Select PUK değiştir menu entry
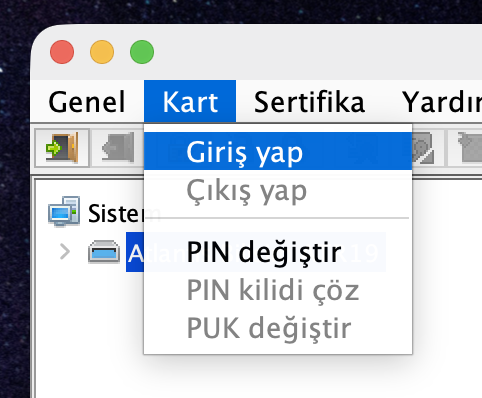Screen dimensions: 482x398 (x=278, y=328)
